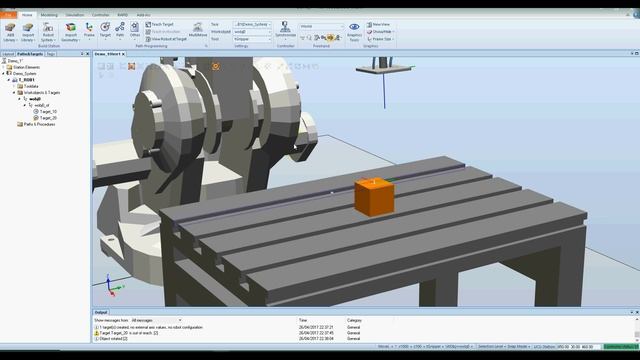
Task: Open the Task dropdown in Settings
Action: click(252, 24)
